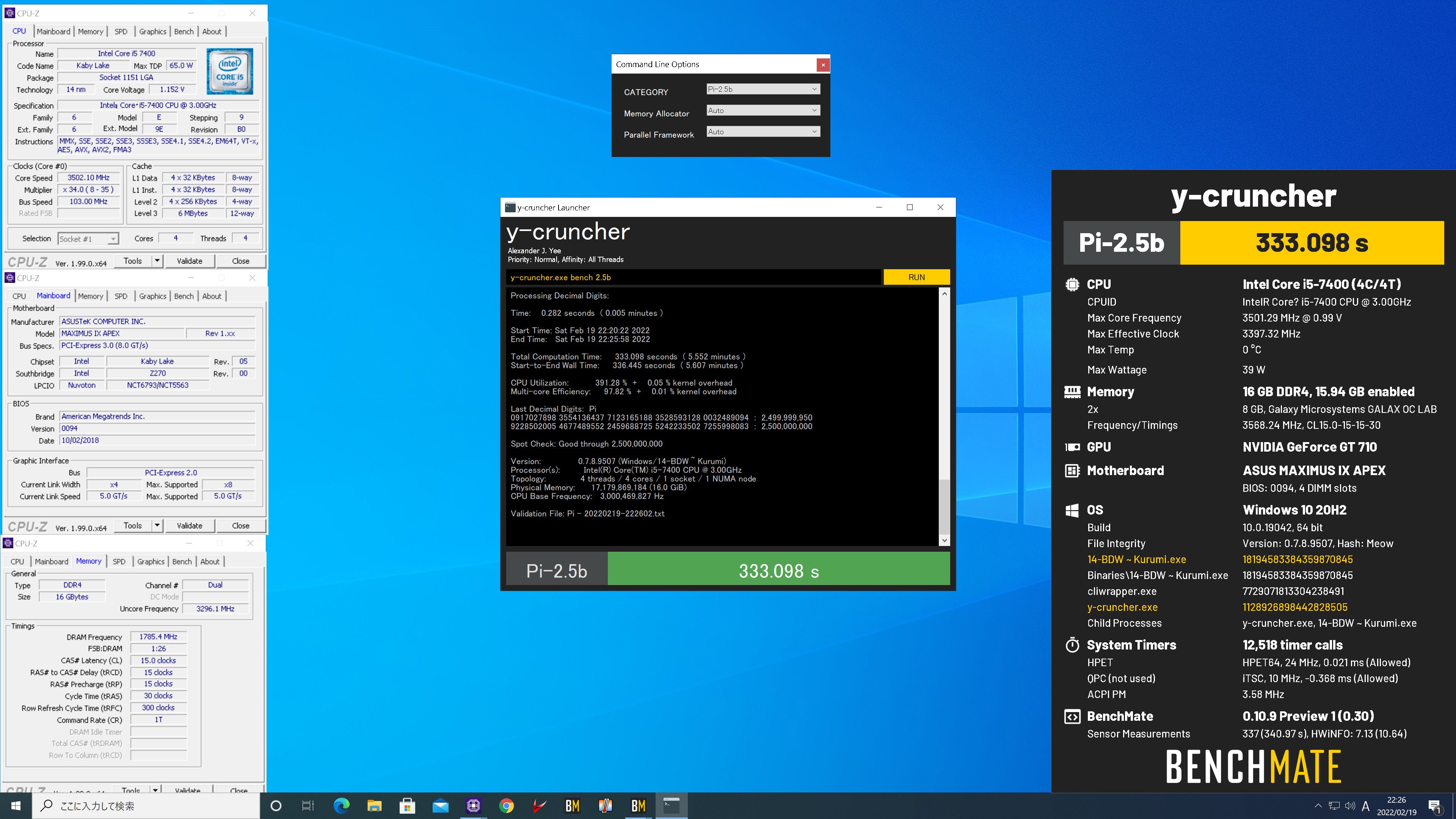This screenshot has height=819, width=1456.
Task: Open Task View from the taskbar
Action: [308, 805]
